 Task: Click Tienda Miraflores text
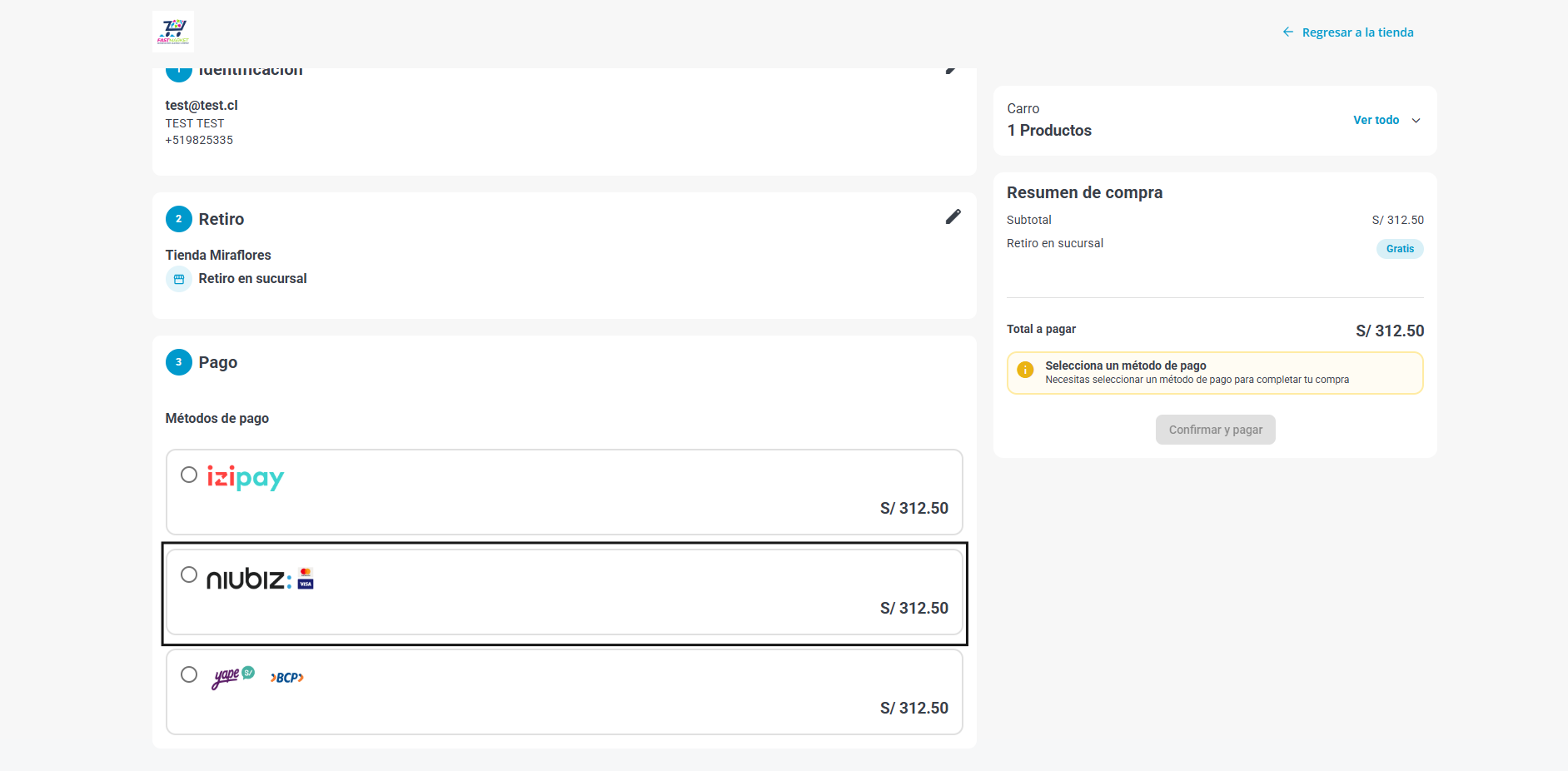click(218, 255)
